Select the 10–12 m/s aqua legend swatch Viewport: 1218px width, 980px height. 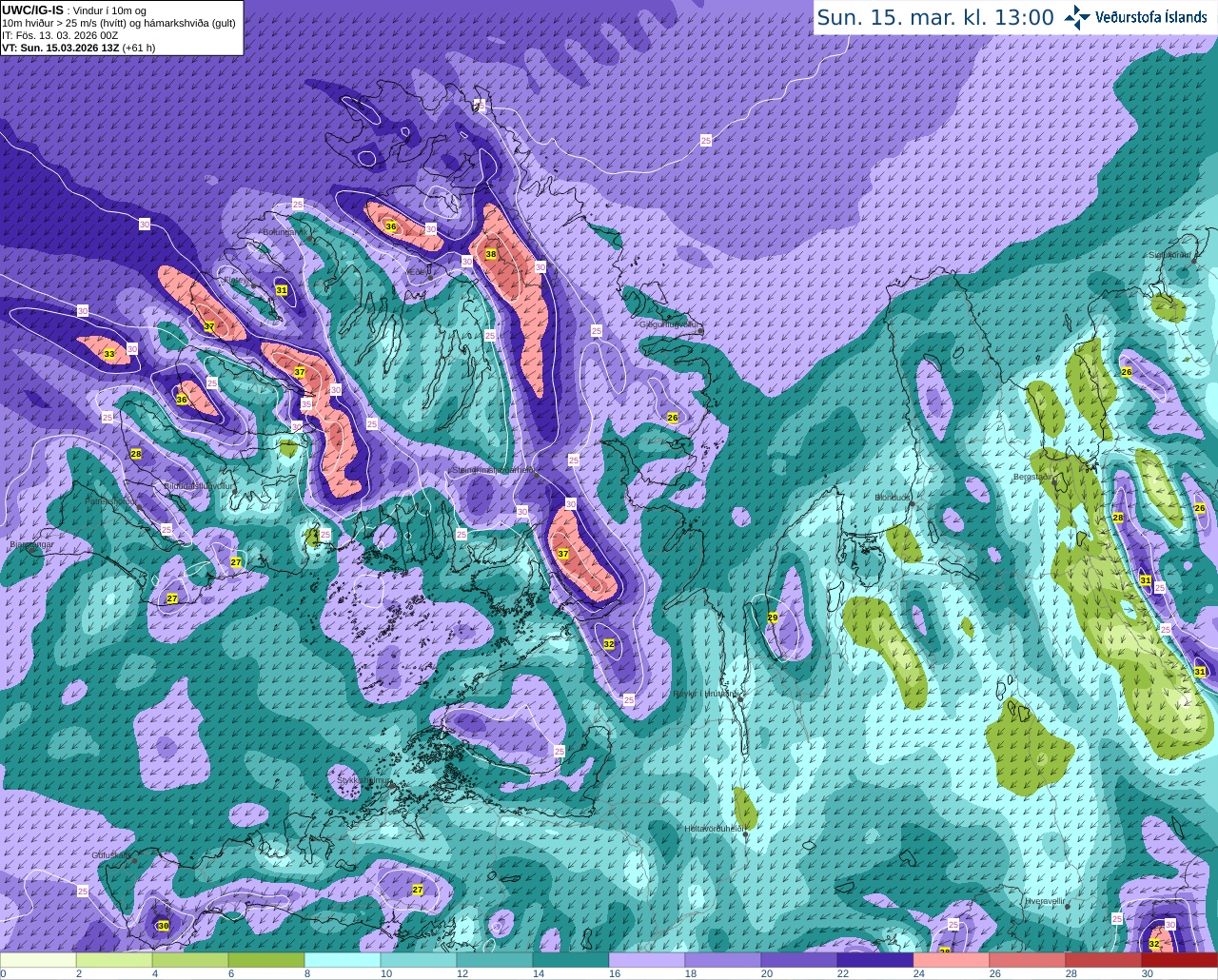pos(419,960)
